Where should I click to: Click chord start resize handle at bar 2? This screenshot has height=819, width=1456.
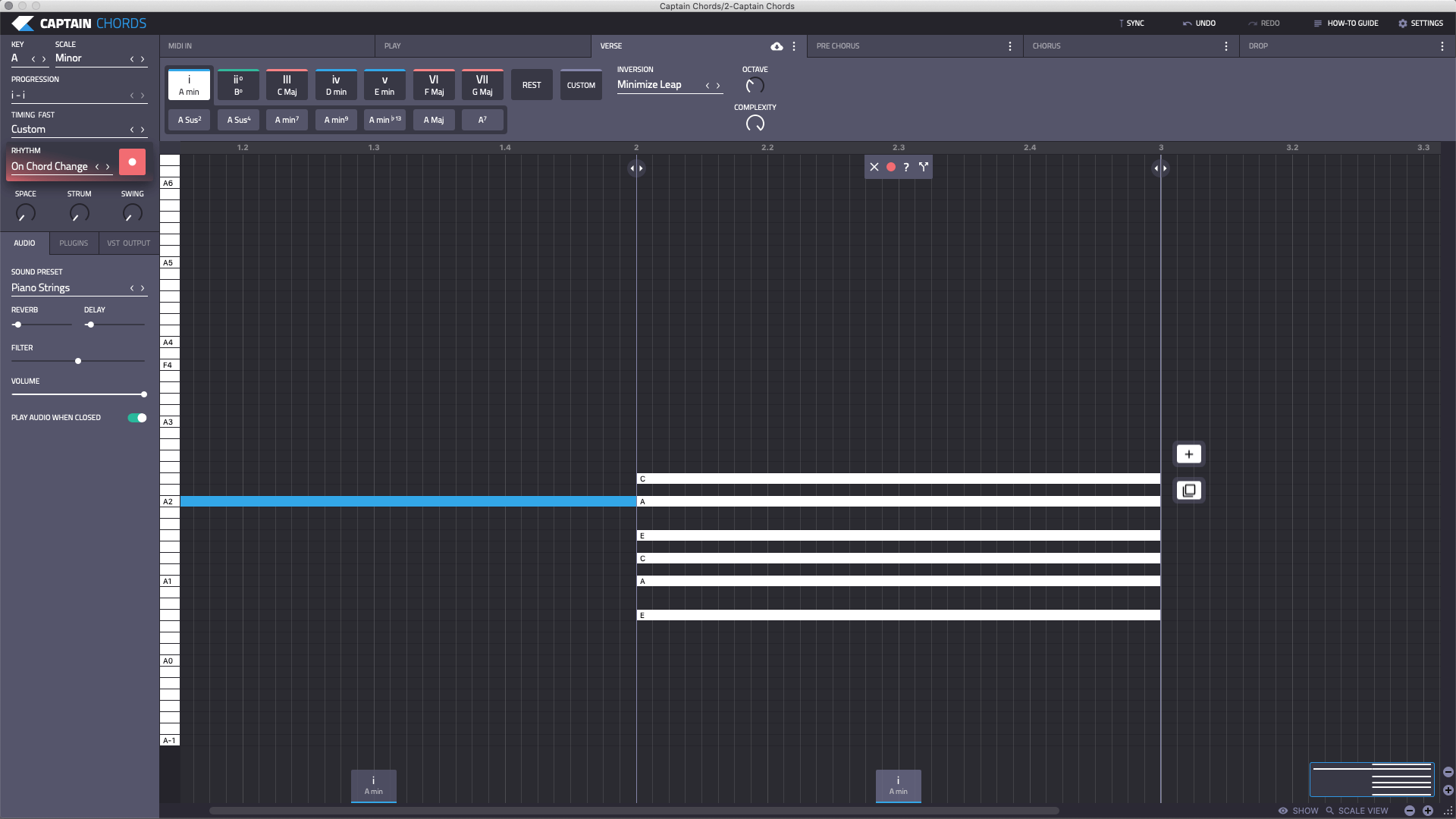click(x=637, y=168)
